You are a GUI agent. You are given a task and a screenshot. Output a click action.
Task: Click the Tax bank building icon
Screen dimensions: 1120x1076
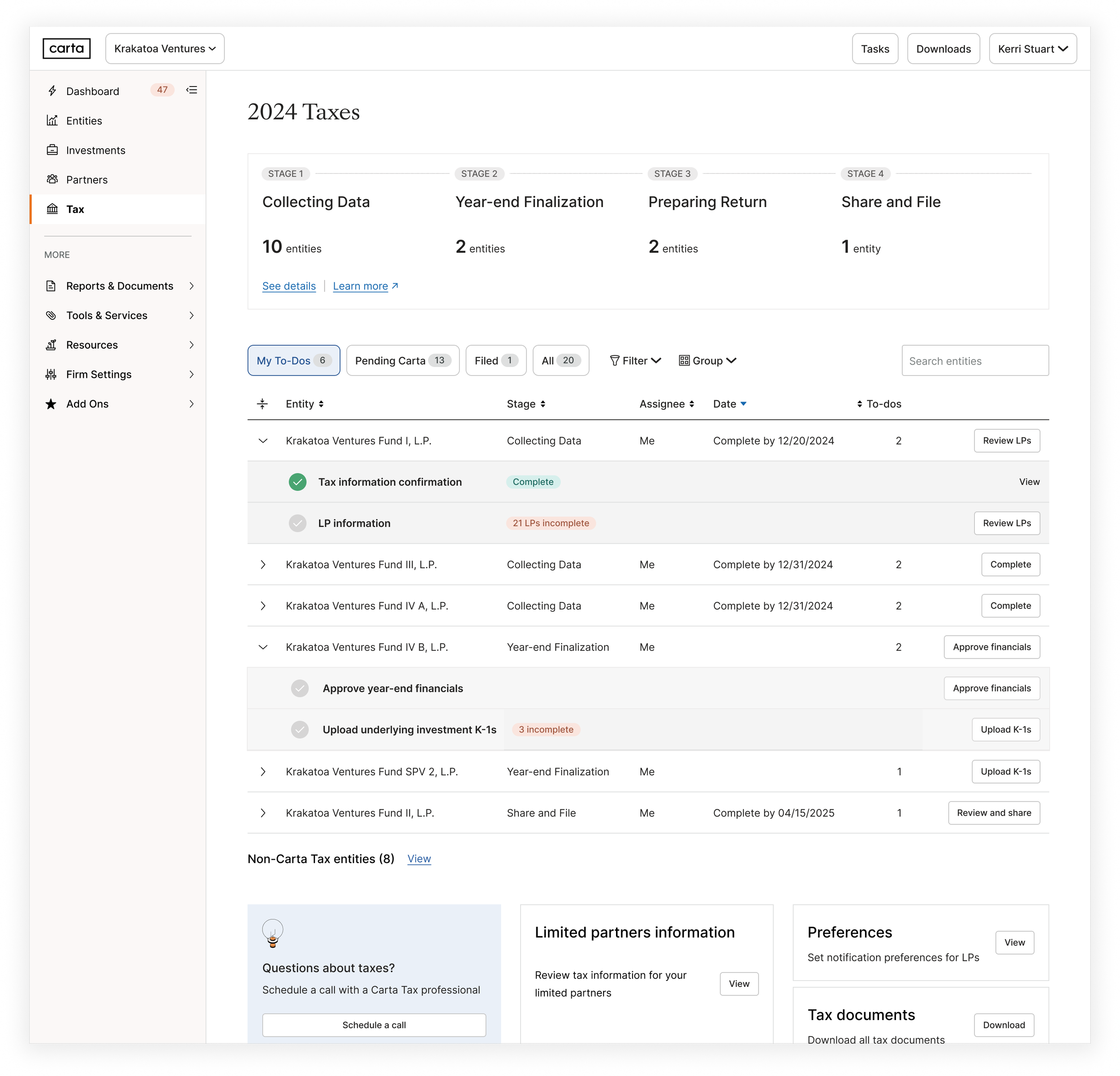coord(52,209)
